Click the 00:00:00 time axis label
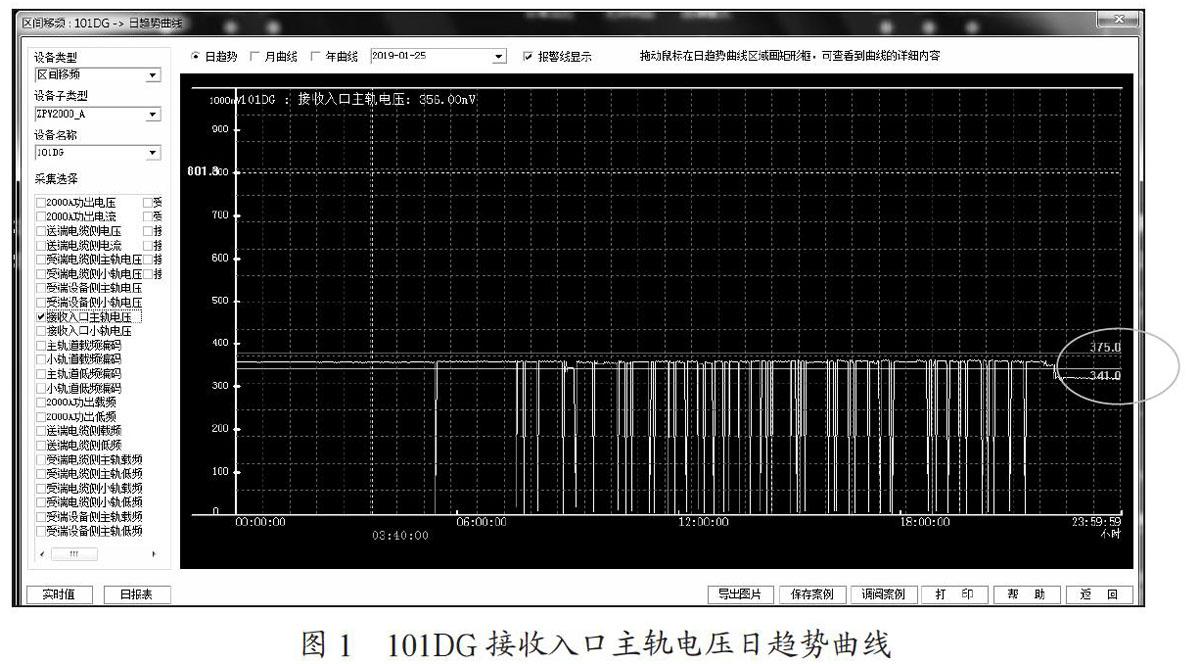Image resolution: width=1200 pixels, height=664 pixels. coord(260,522)
